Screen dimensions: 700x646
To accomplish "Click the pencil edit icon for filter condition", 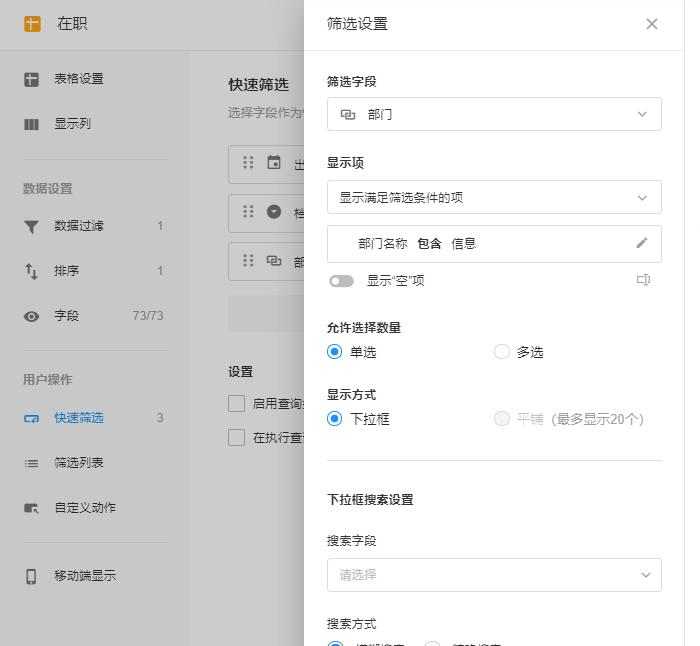I will pyautogui.click(x=642, y=243).
